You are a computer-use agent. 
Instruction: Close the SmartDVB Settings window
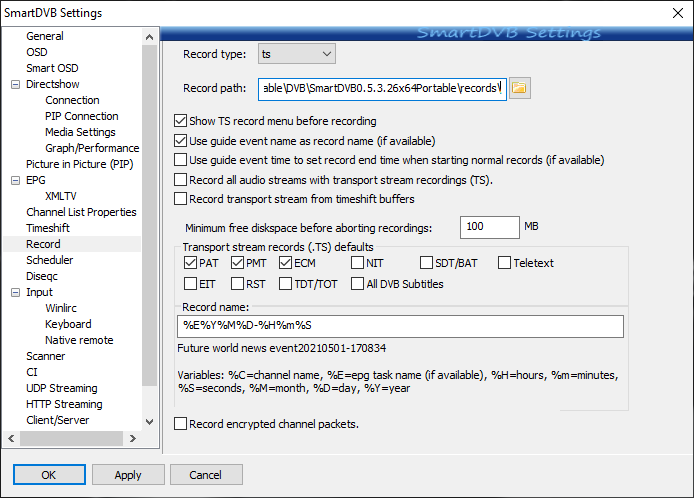coord(678,13)
